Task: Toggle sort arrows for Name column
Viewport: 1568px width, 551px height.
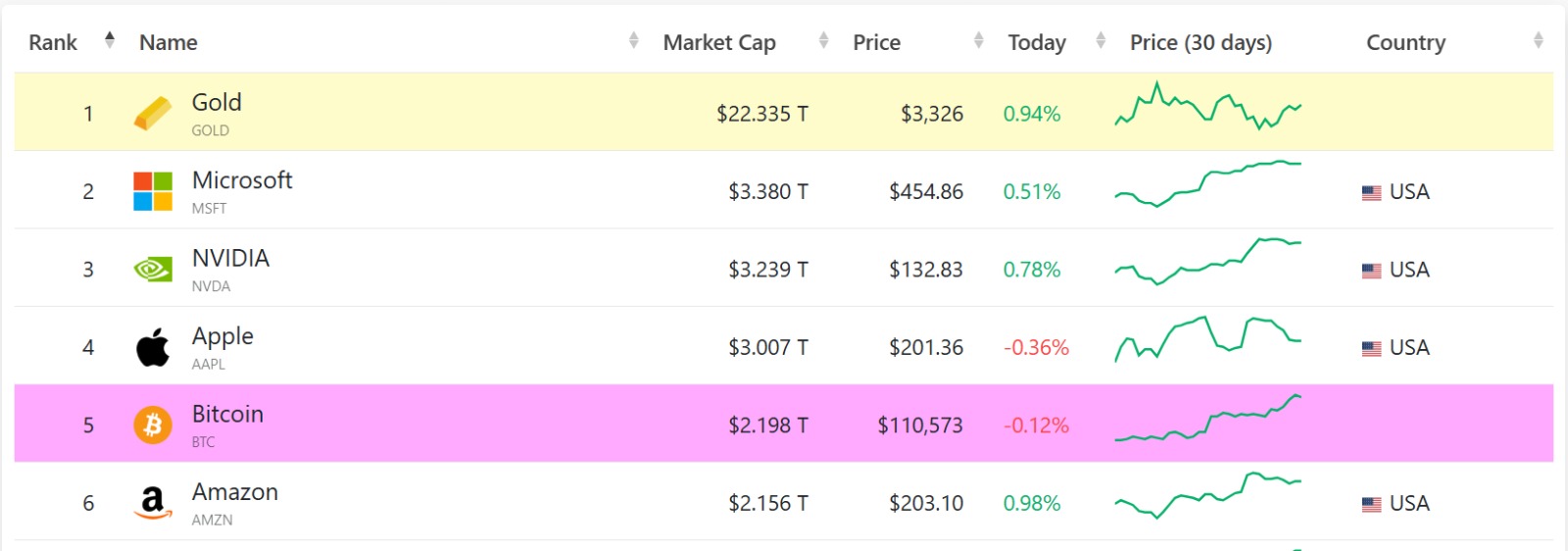Action: pyautogui.click(x=633, y=40)
